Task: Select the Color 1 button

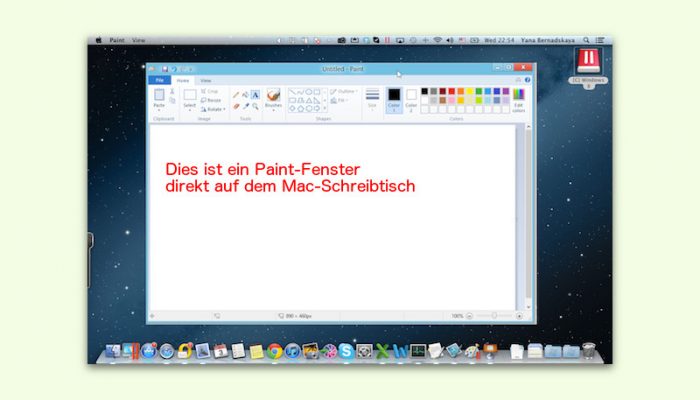Action: tap(394, 100)
